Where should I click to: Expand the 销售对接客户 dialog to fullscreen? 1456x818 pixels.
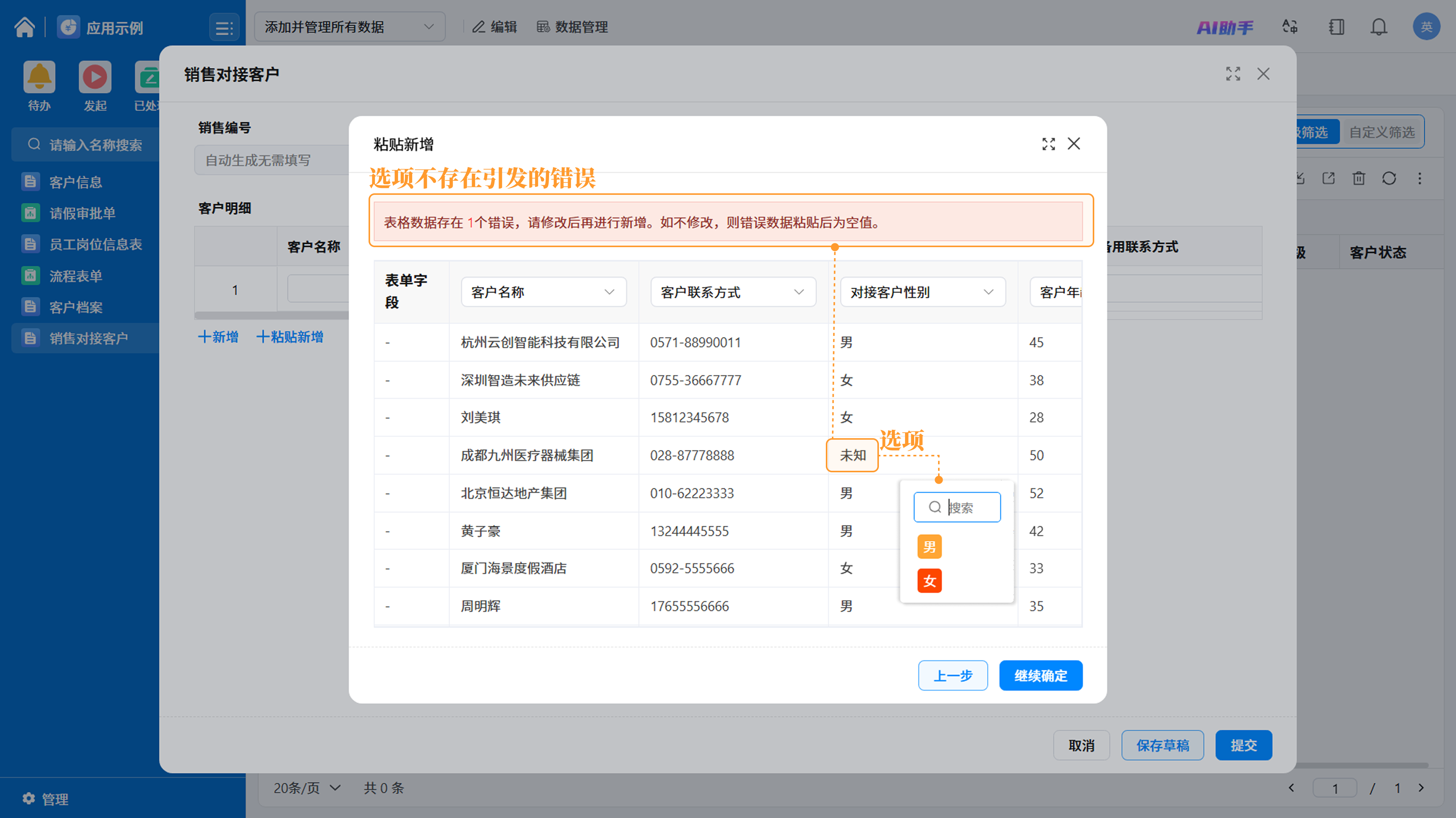click(1233, 74)
